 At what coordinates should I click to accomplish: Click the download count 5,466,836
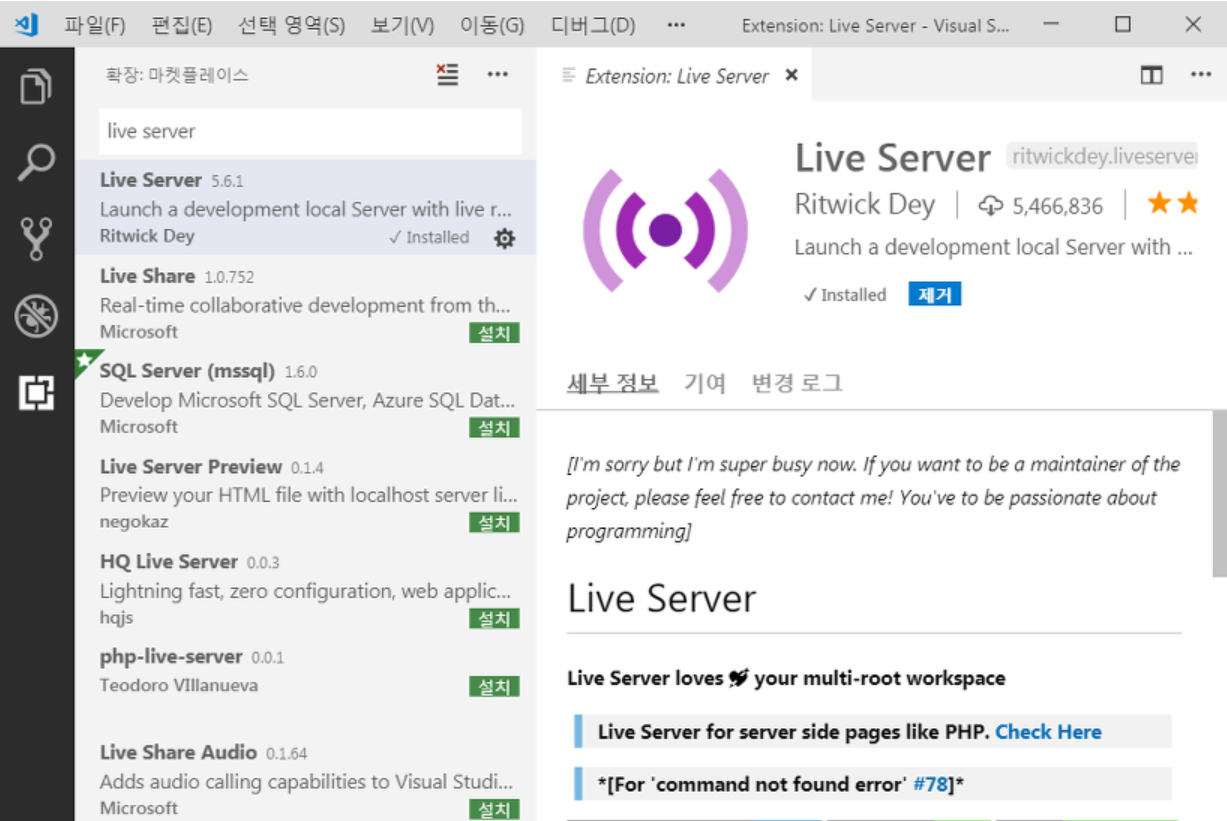[x=1040, y=206]
